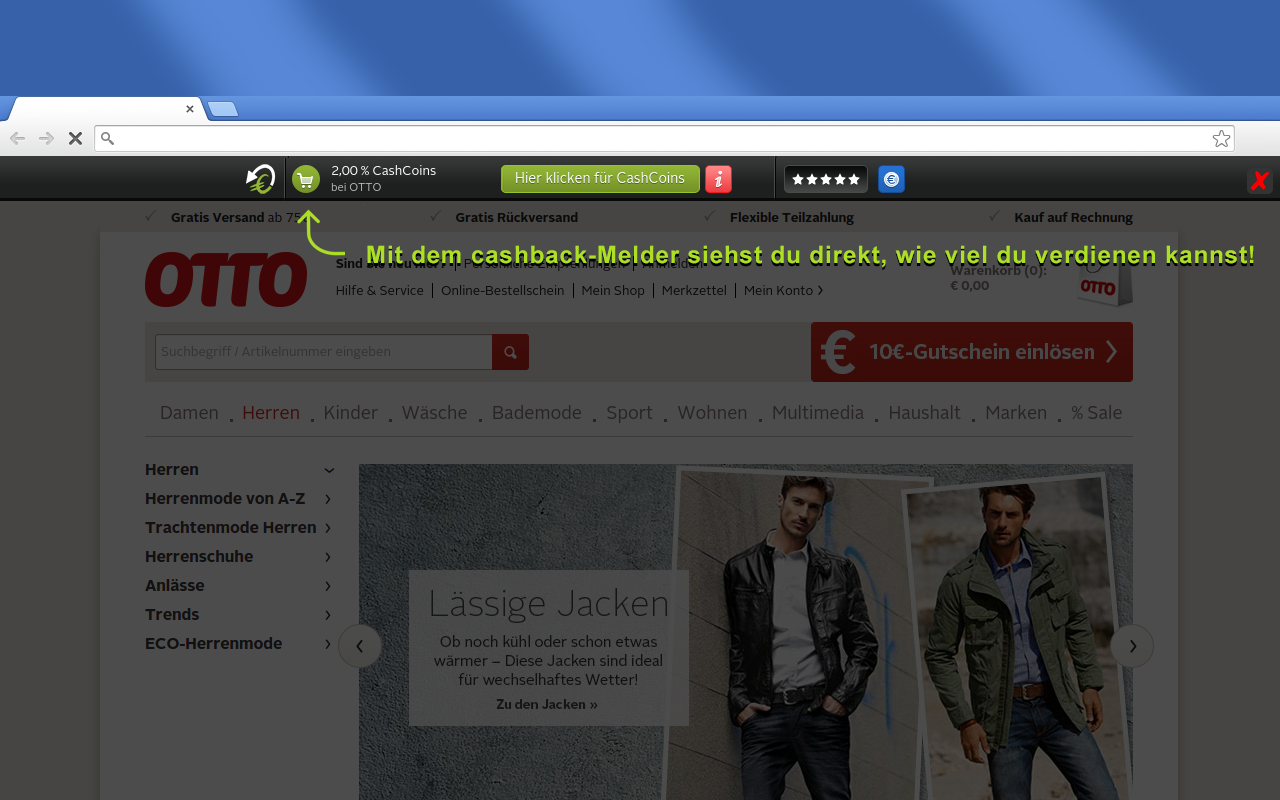
Task: Open the Herren category tab
Action: 271,412
